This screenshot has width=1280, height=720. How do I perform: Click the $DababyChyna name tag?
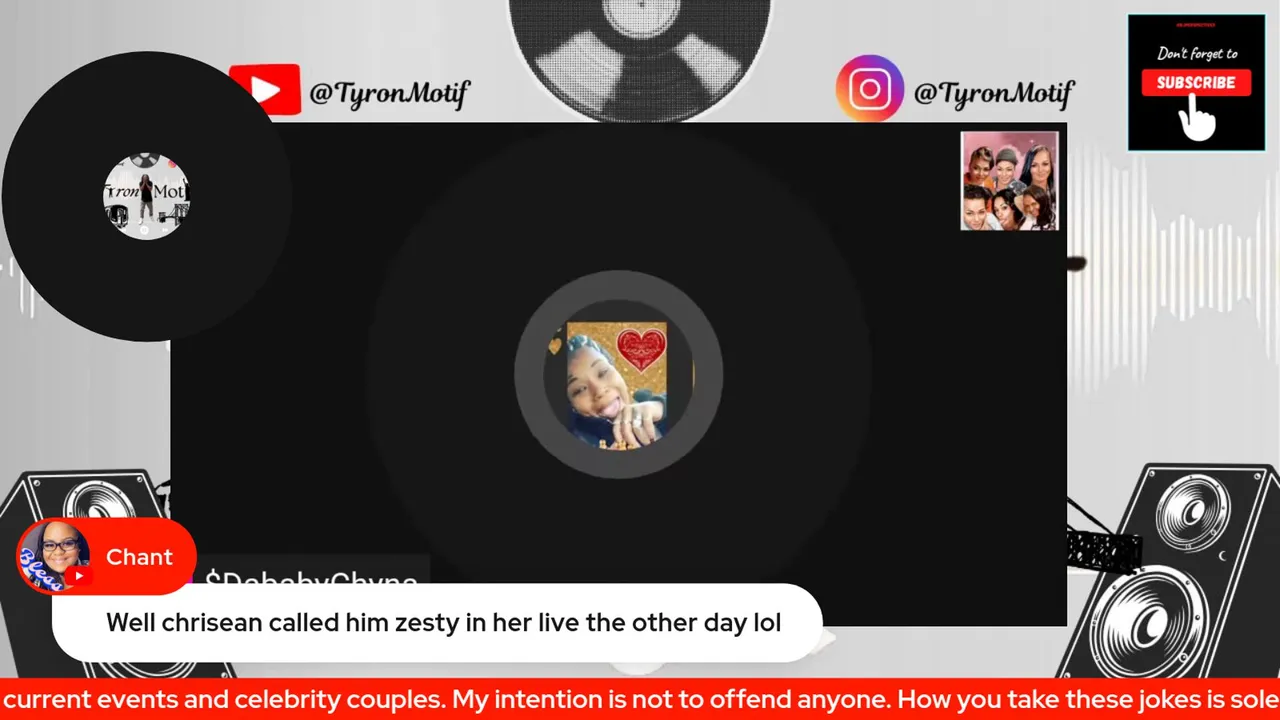[x=310, y=576]
